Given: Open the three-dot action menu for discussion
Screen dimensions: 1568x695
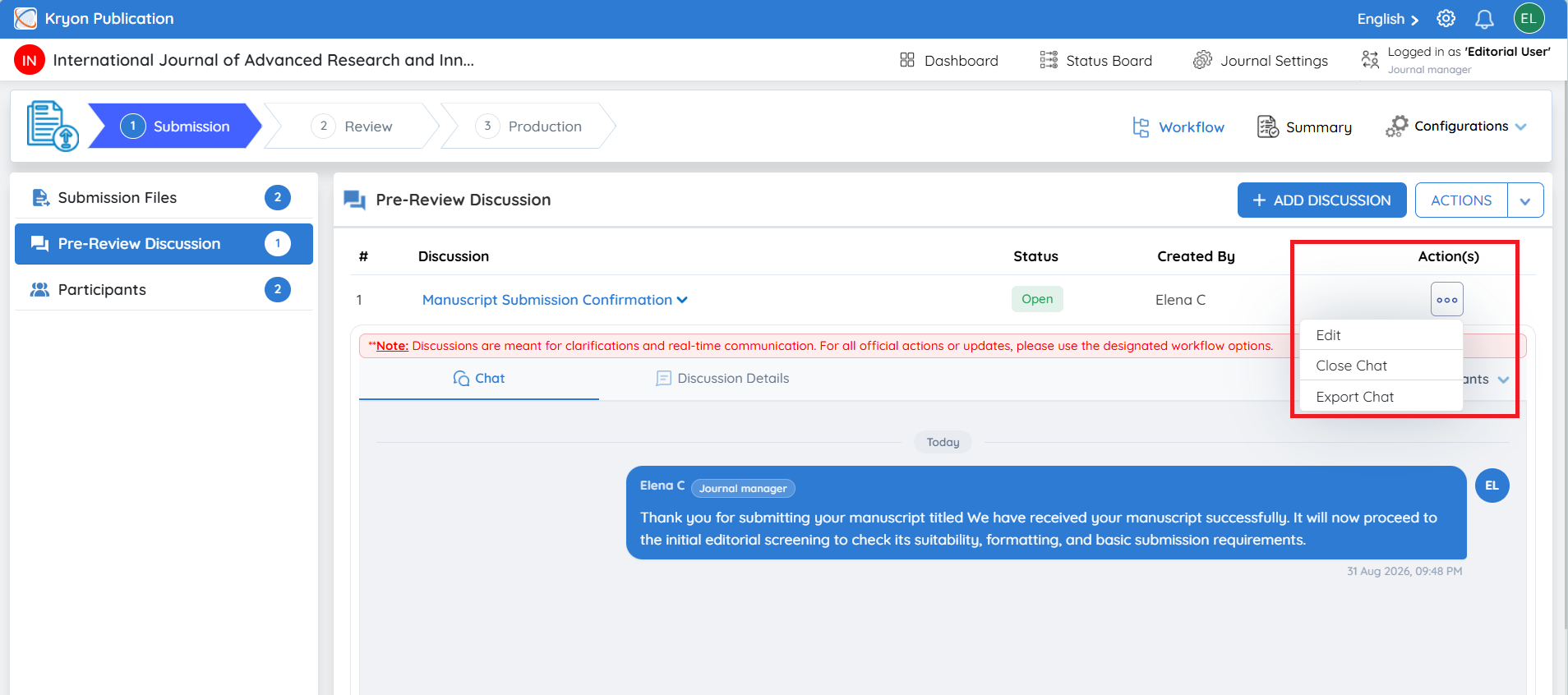Looking at the screenshot, I should 1446,300.
